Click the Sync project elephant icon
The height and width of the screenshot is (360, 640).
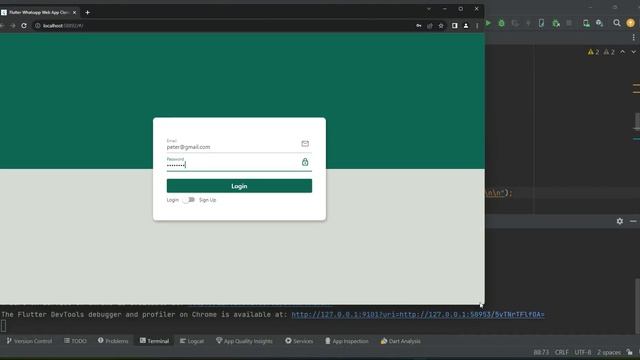pos(600,23)
